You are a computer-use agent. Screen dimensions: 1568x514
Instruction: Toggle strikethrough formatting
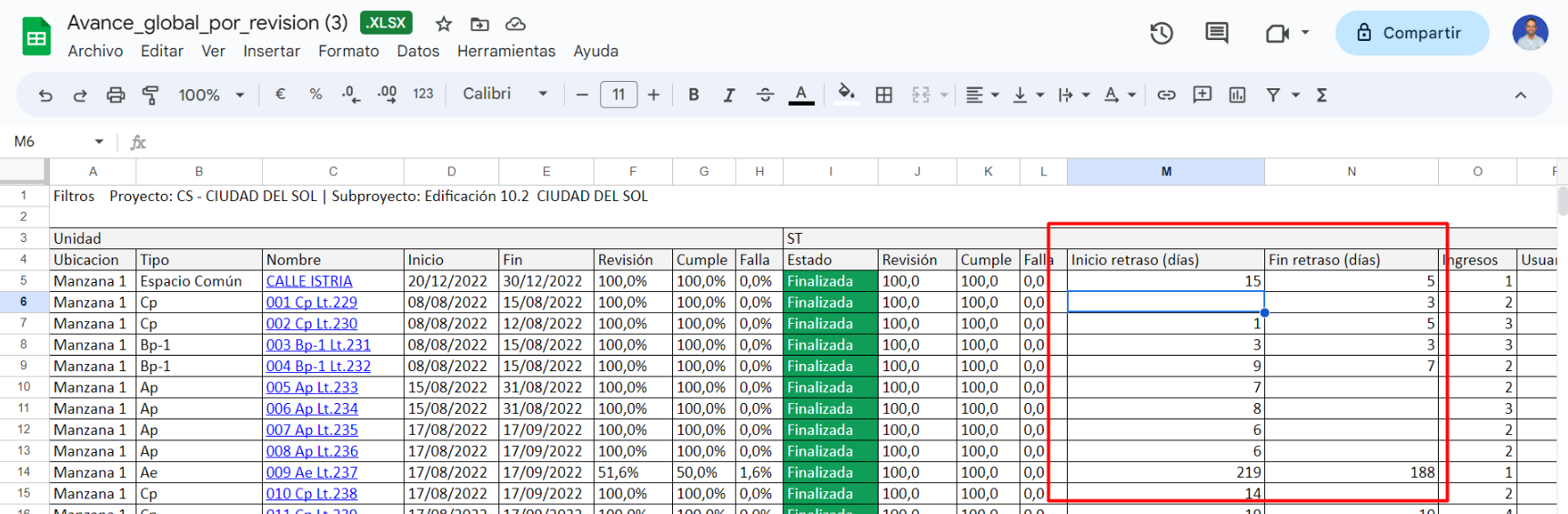[x=765, y=95]
